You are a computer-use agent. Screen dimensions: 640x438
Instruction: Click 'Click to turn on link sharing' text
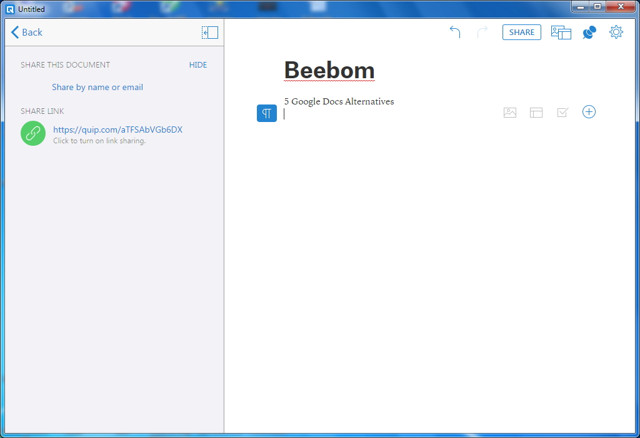point(99,141)
